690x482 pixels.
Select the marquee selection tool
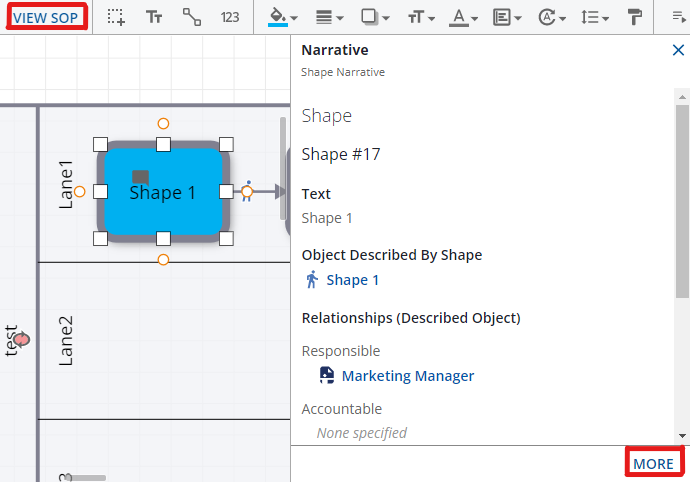pyautogui.click(x=117, y=17)
